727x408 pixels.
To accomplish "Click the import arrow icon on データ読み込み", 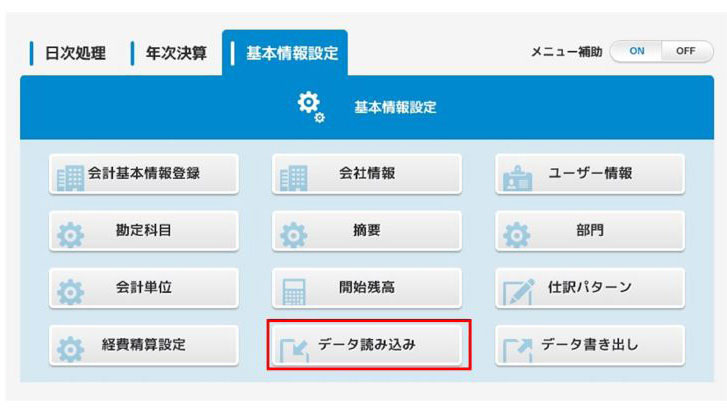I will (x=294, y=350).
